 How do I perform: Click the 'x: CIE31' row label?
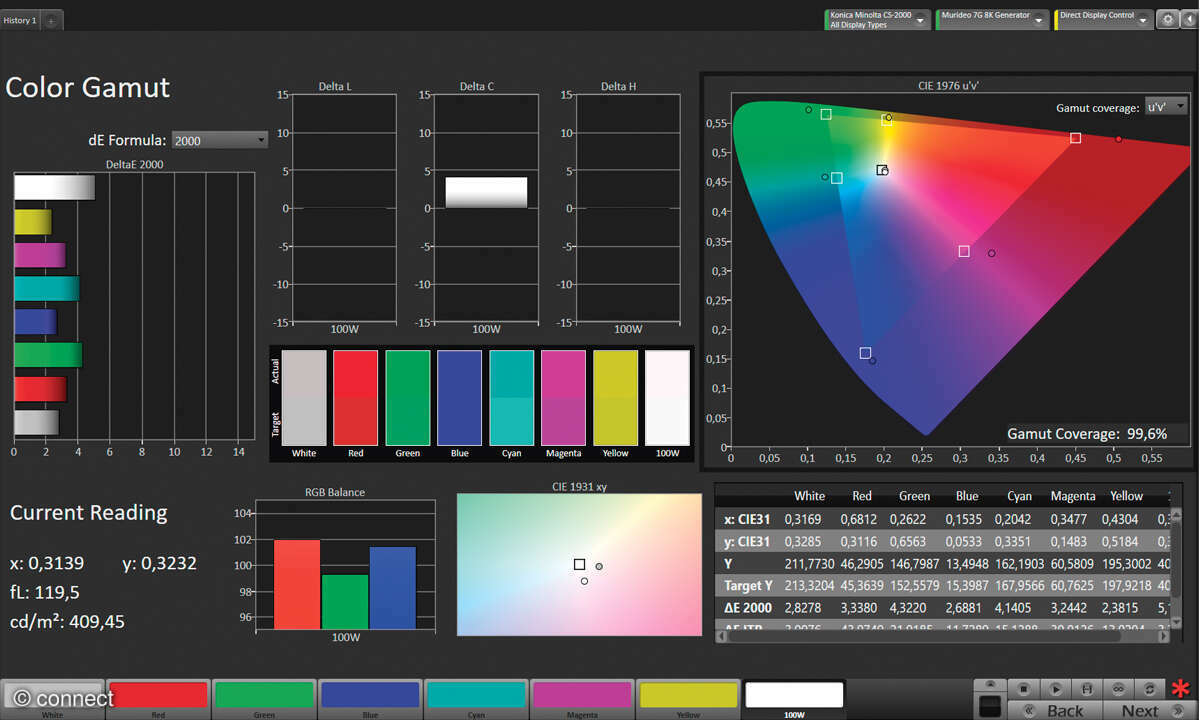(746, 519)
